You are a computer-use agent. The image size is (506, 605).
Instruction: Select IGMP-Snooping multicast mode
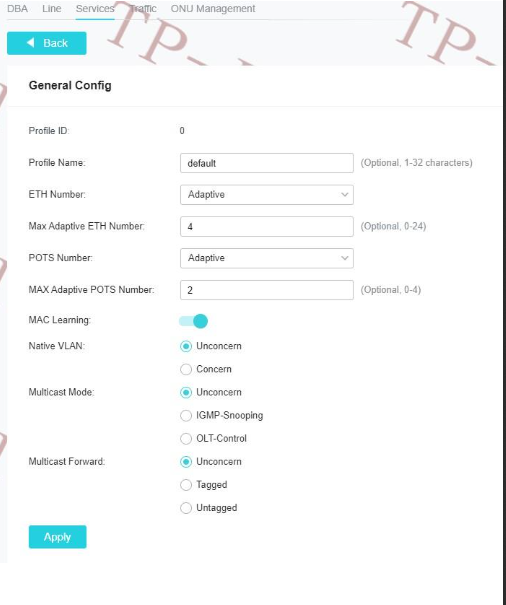point(186,416)
